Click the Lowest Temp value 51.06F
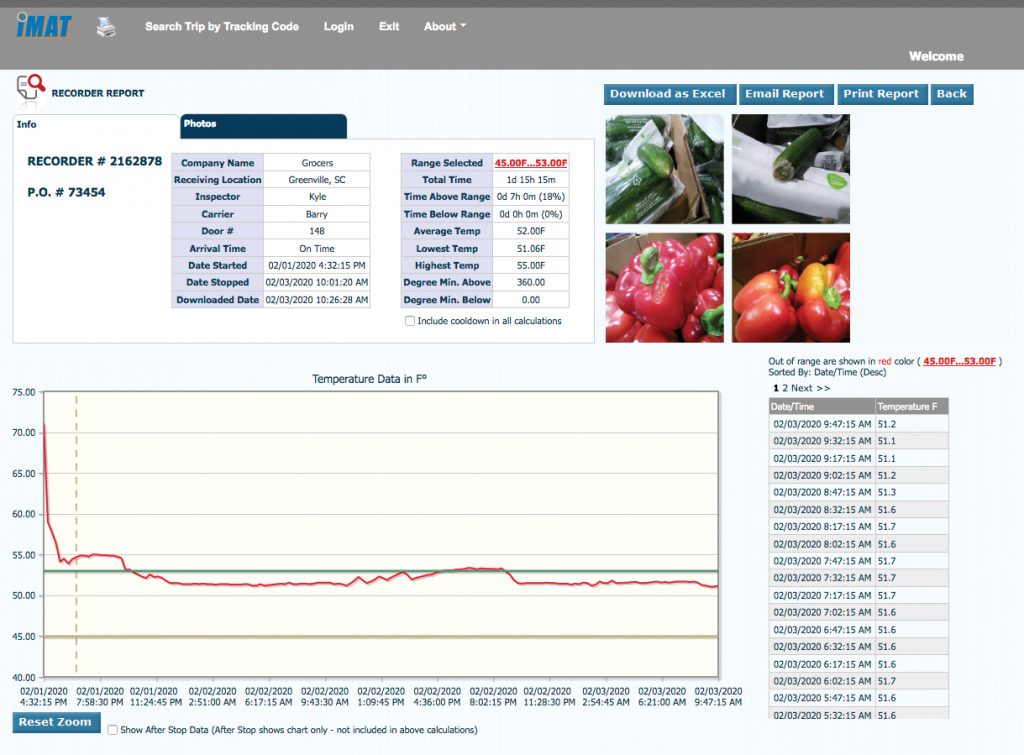 tap(531, 249)
